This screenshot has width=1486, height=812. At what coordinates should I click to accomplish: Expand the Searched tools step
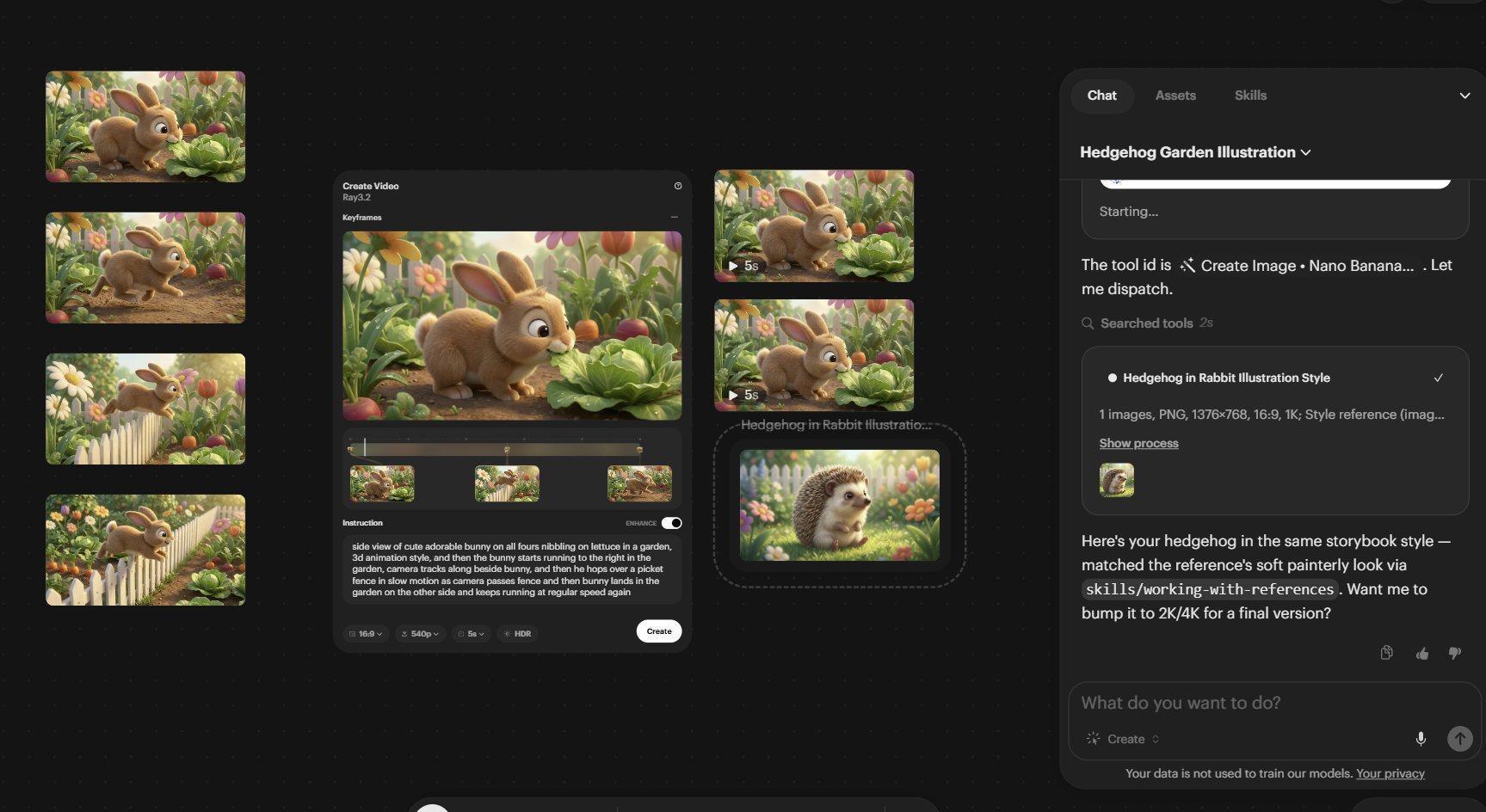[1147, 323]
